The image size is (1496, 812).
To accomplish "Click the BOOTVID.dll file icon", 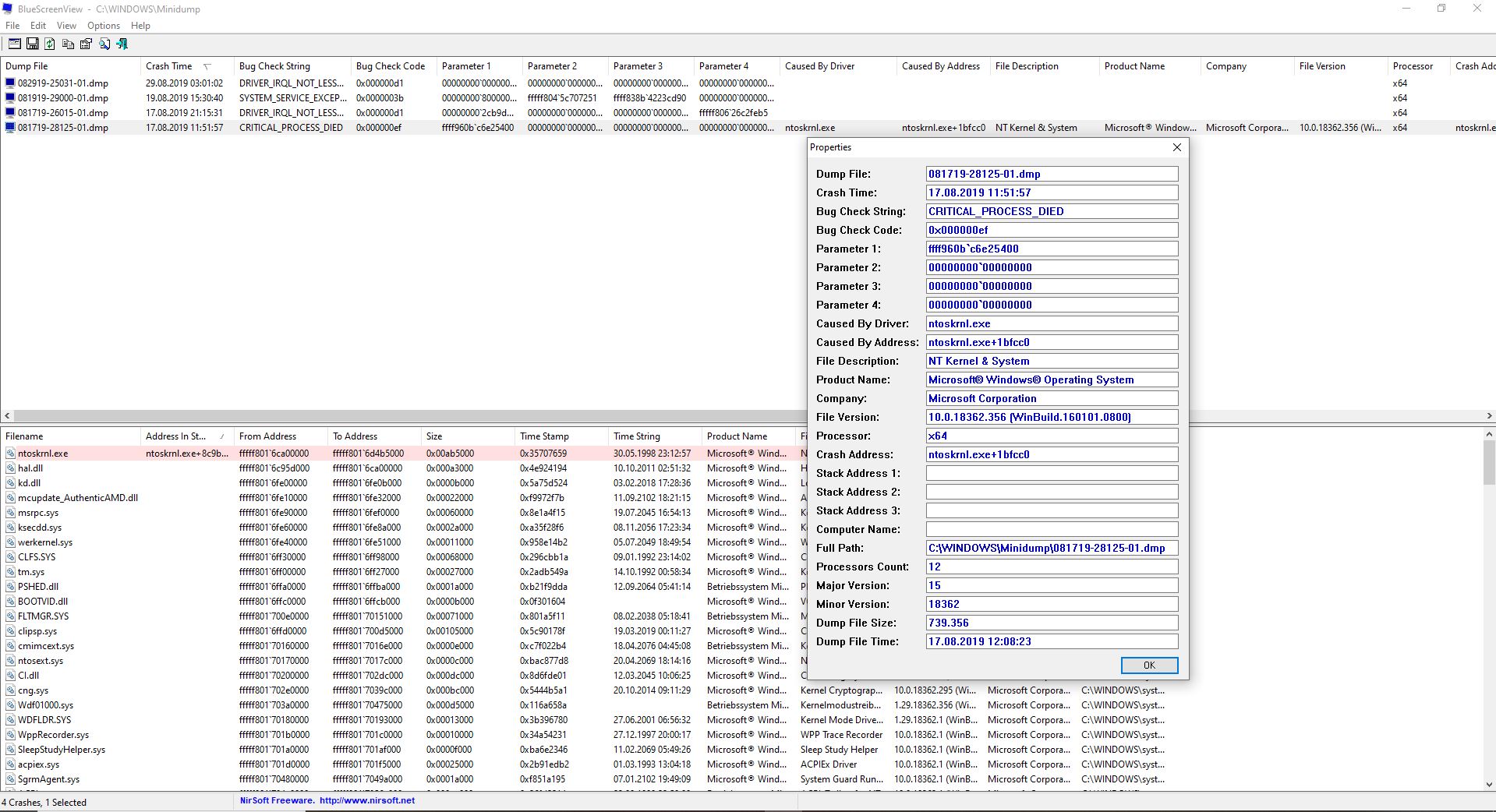I will coord(10,602).
